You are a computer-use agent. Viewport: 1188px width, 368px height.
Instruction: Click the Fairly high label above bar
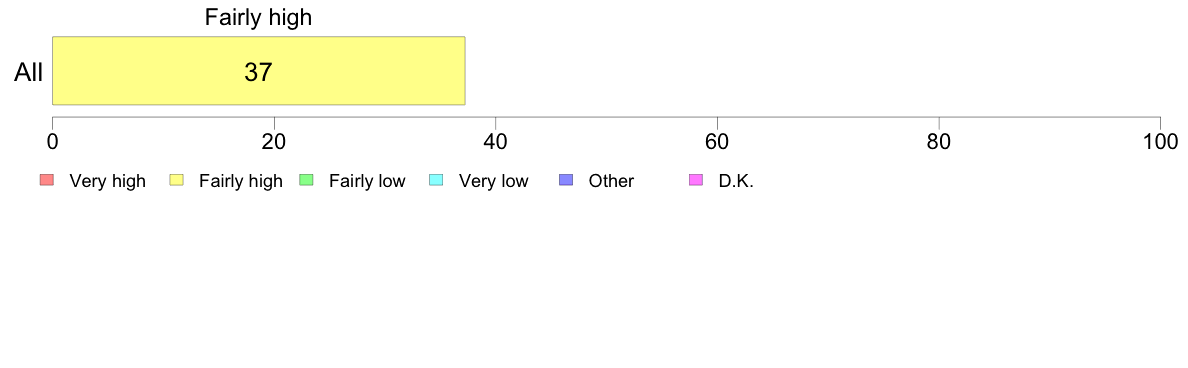click(x=258, y=17)
